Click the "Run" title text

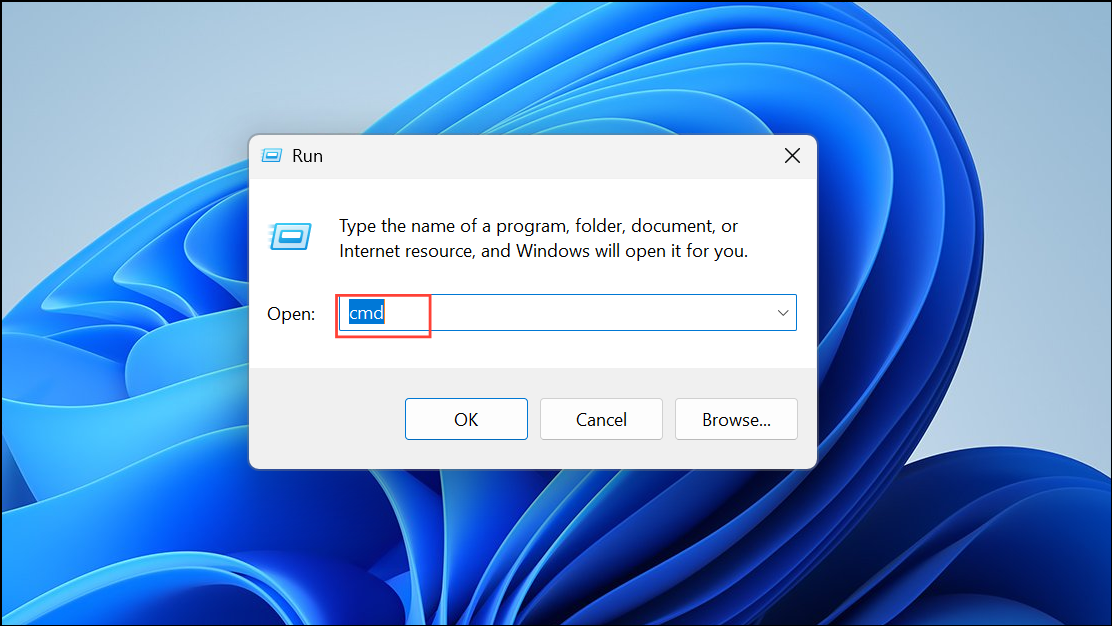[x=307, y=156]
